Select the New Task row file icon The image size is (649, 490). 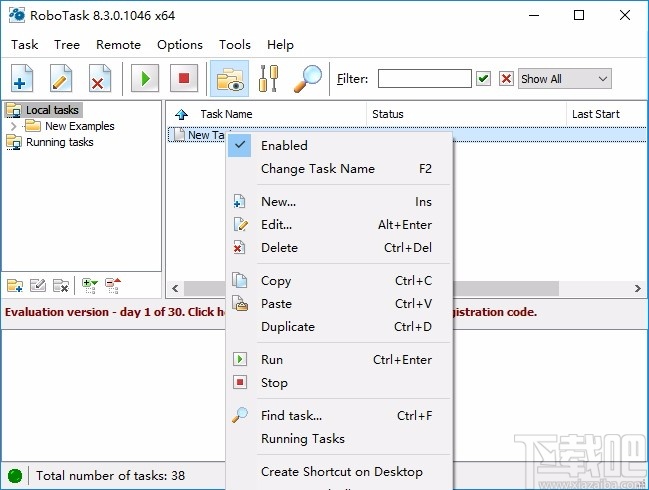point(179,135)
